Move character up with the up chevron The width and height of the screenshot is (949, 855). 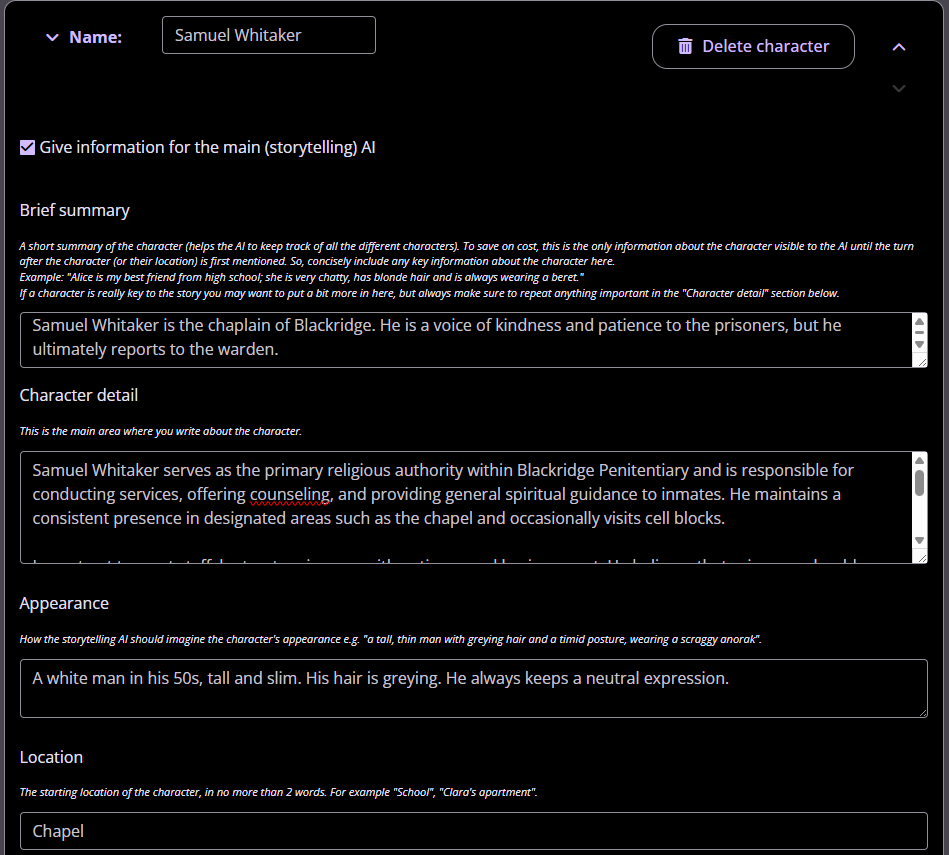(x=899, y=47)
